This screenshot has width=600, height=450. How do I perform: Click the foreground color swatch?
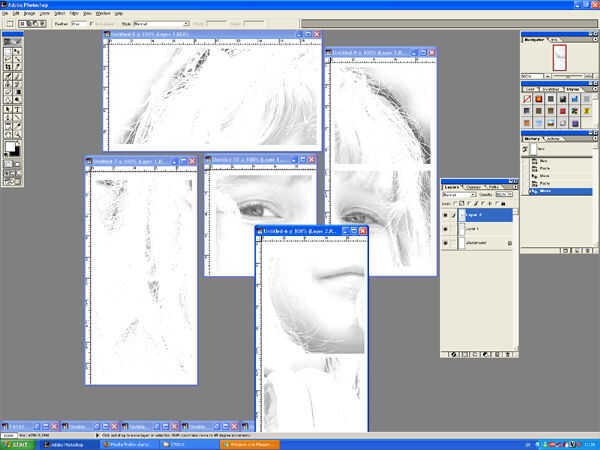point(10,146)
